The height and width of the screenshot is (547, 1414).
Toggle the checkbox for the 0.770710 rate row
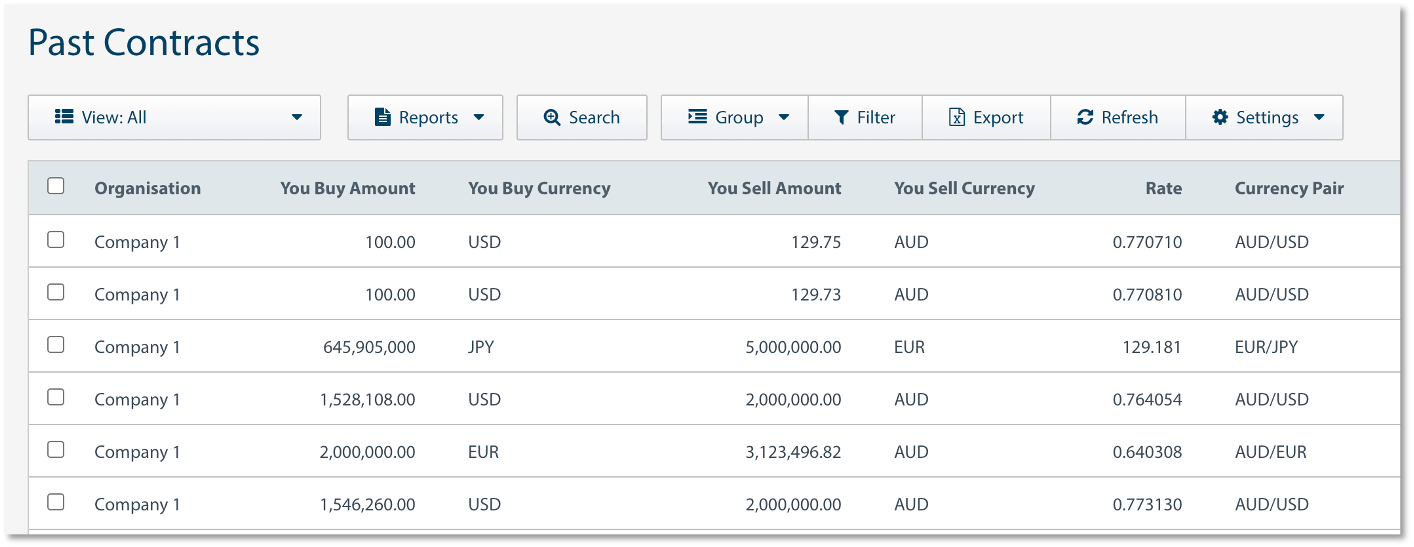[56, 240]
